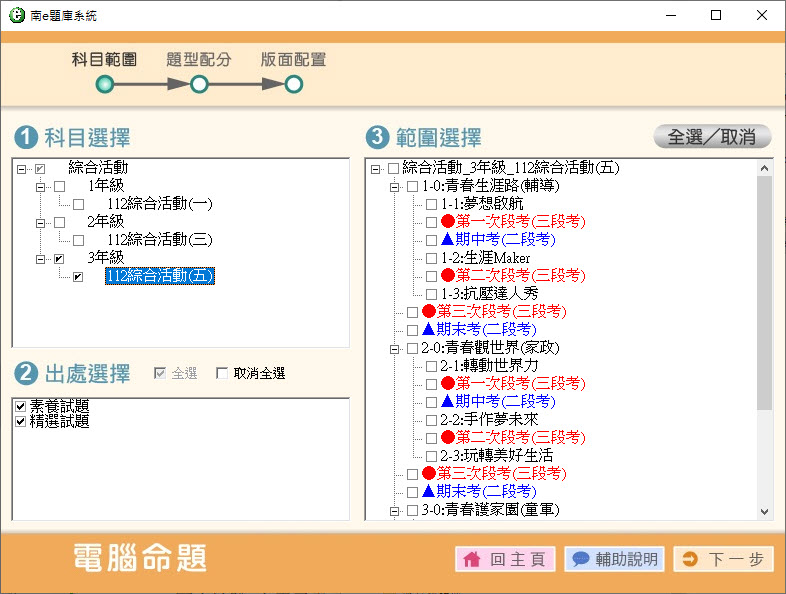Click the speech bubble icon for 輔助說明

[x=580, y=560]
